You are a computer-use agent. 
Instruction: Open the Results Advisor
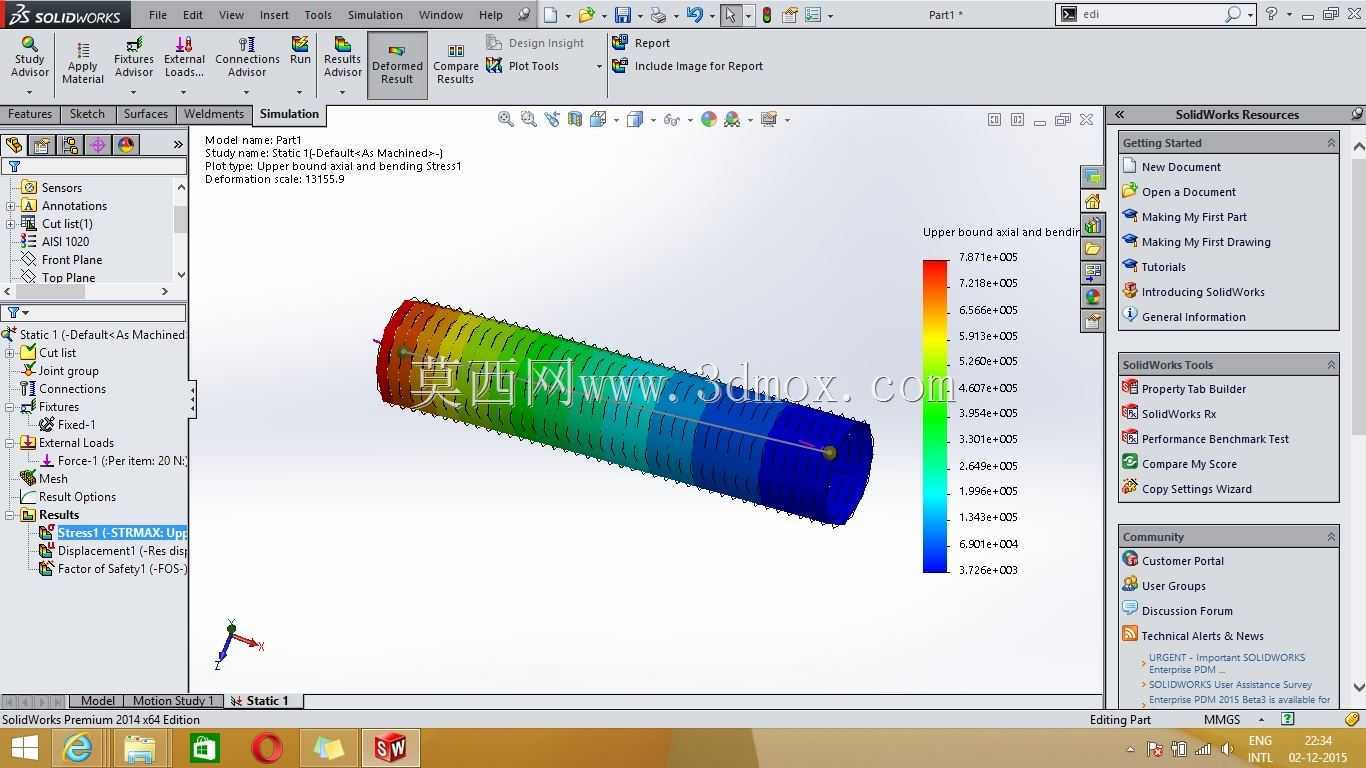click(x=342, y=58)
